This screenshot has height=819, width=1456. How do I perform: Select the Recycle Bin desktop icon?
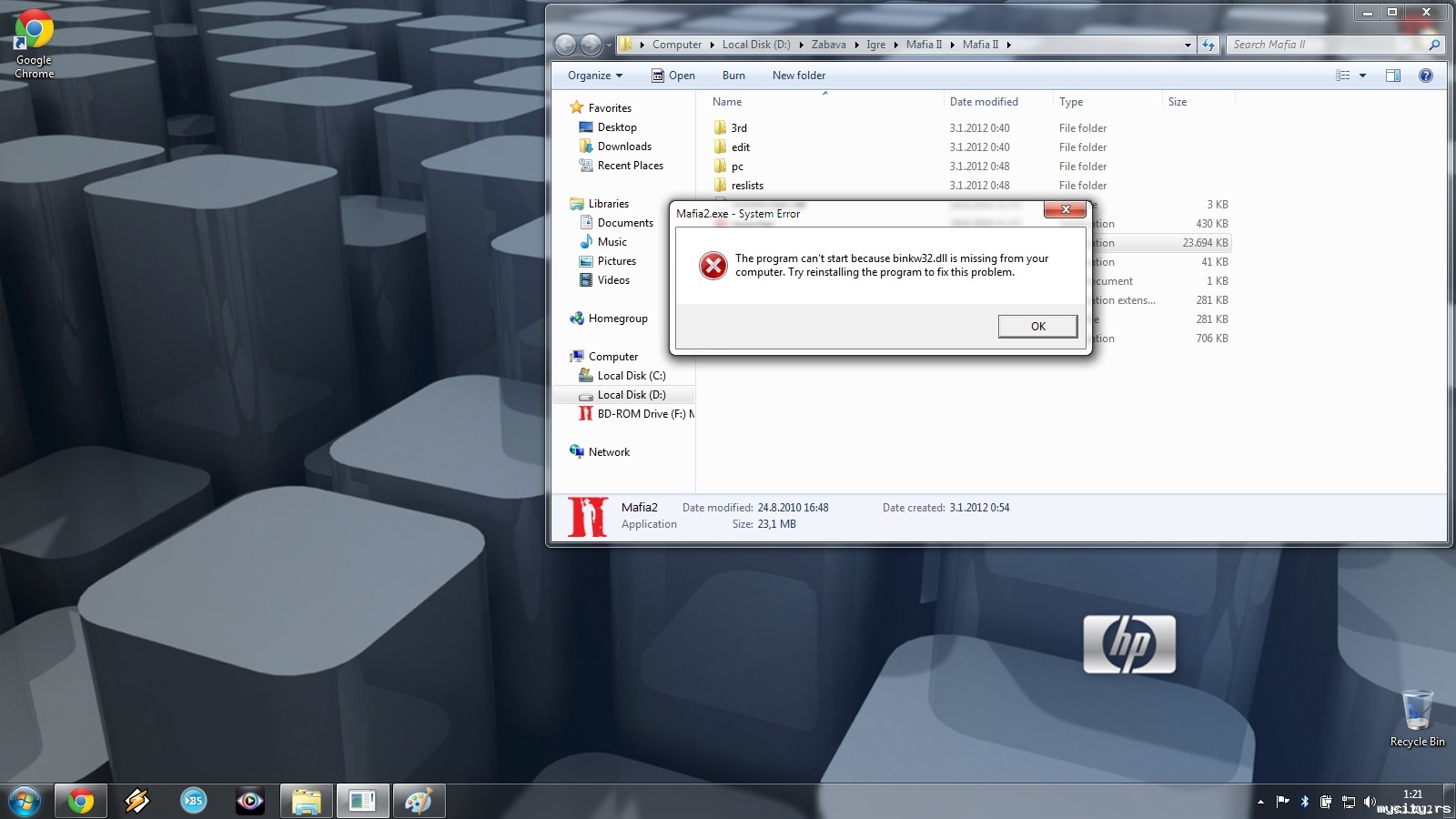[x=1417, y=719]
